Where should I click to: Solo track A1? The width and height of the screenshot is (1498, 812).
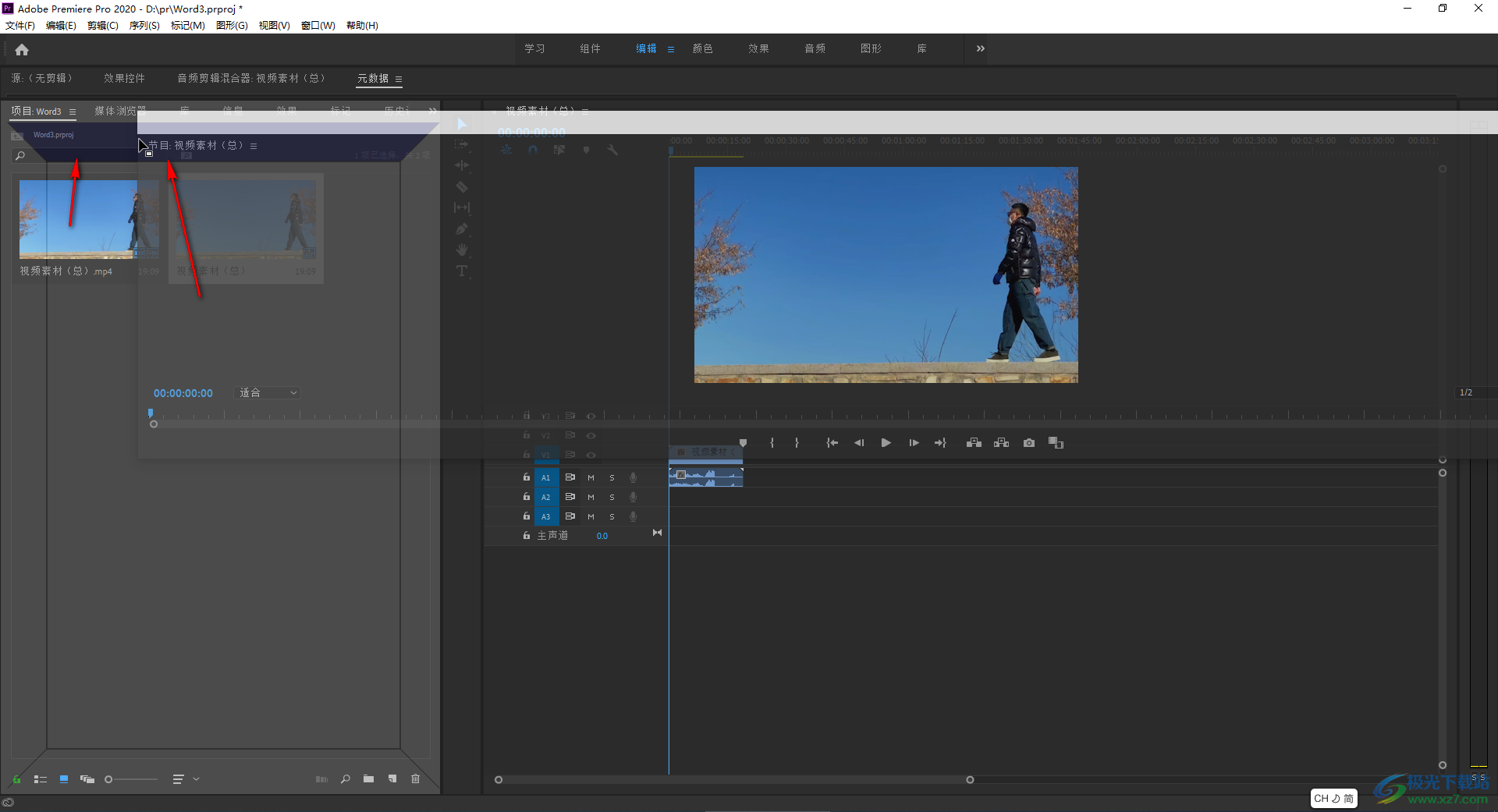point(612,477)
